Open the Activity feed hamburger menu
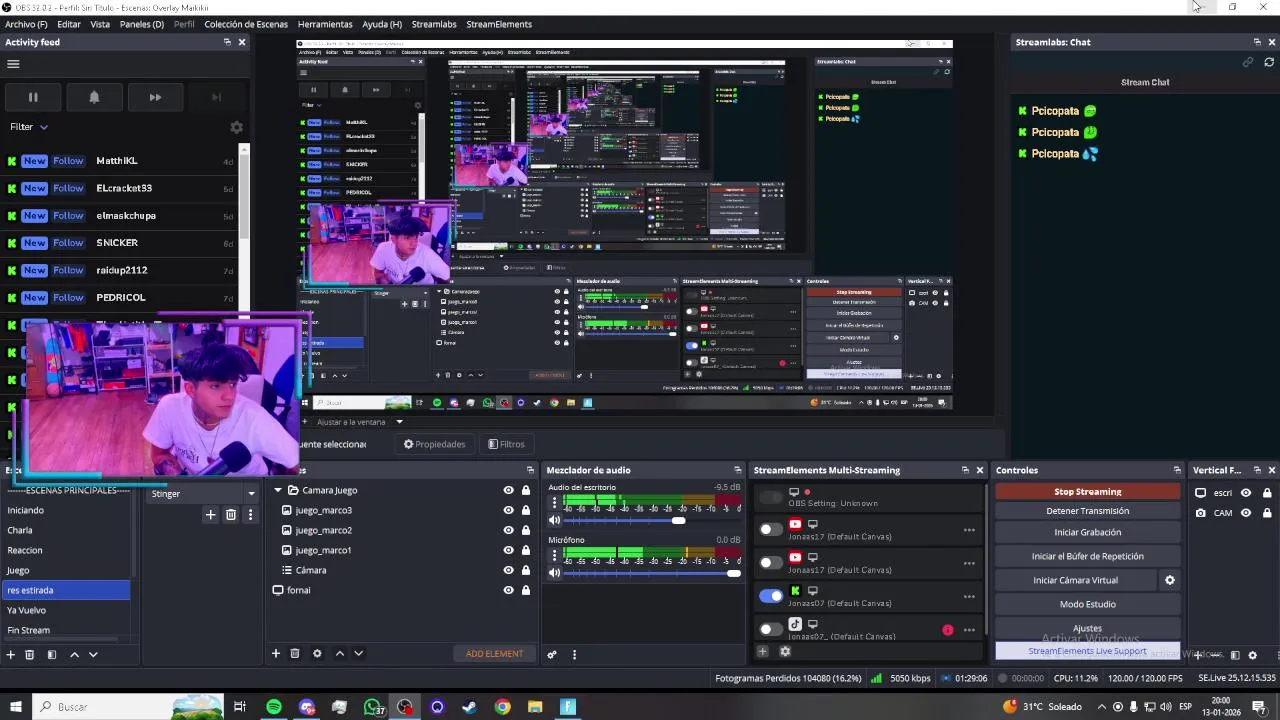 point(13,64)
